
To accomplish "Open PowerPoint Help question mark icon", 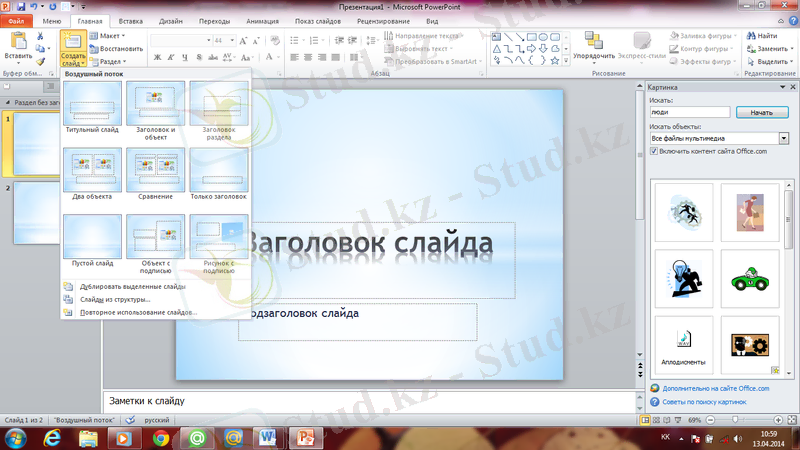I will (790, 20).
